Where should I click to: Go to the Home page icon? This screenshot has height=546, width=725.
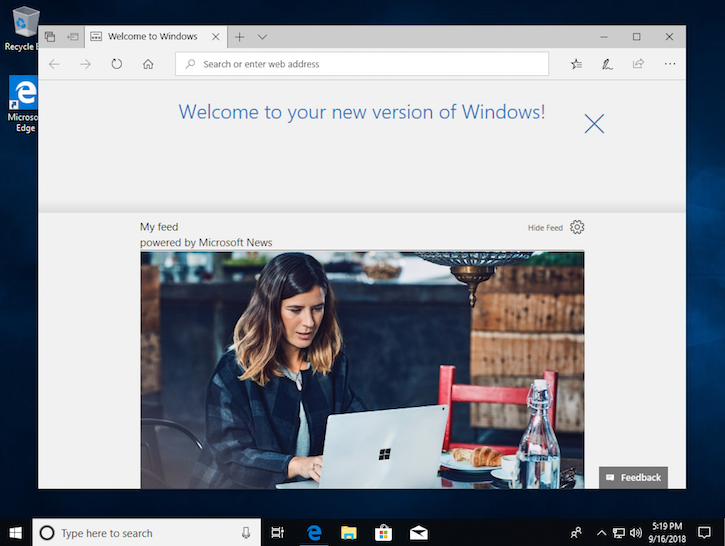tap(148, 64)
